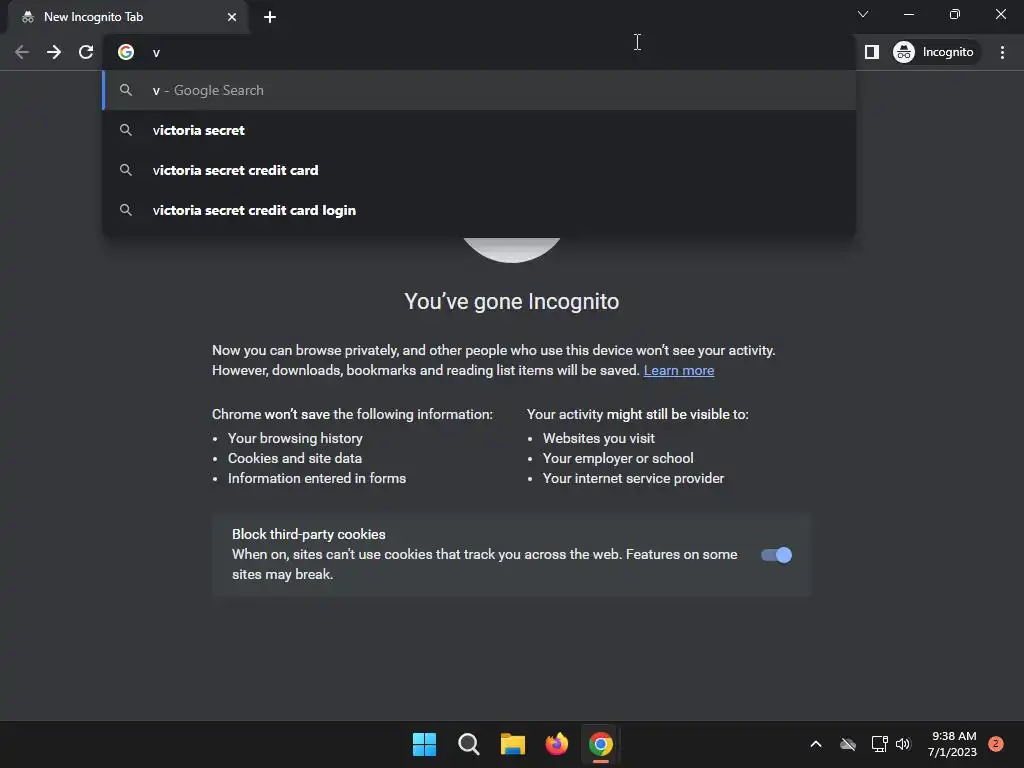Click 'Your employer or school' text
Screen dimensions: 1024x768
pyautogui.click(x=618, y=458)
